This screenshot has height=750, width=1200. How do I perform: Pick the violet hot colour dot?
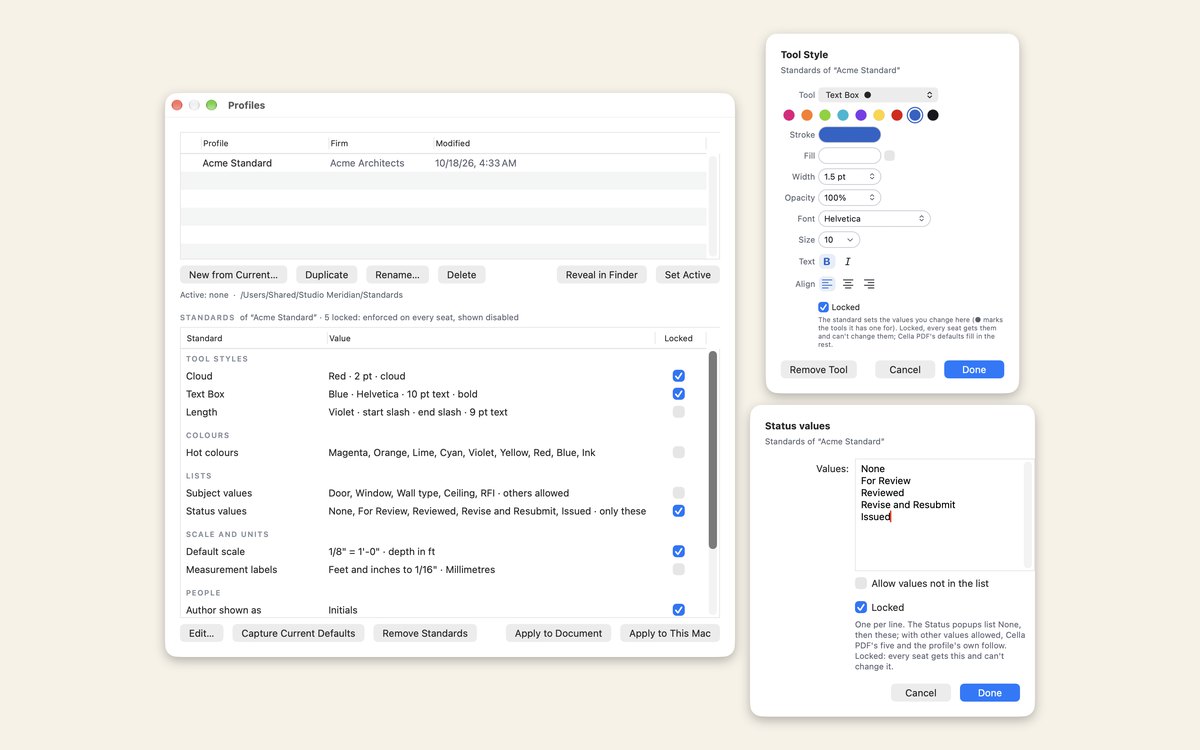pyautogui.click(x=861, y=115)
